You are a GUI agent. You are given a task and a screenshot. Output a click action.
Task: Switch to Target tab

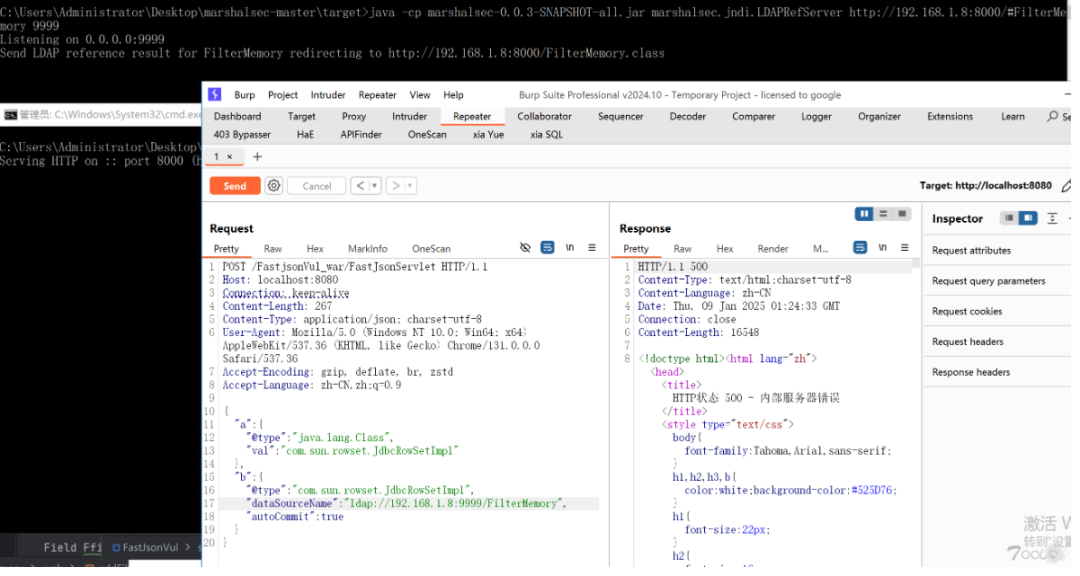click(302, 116)
